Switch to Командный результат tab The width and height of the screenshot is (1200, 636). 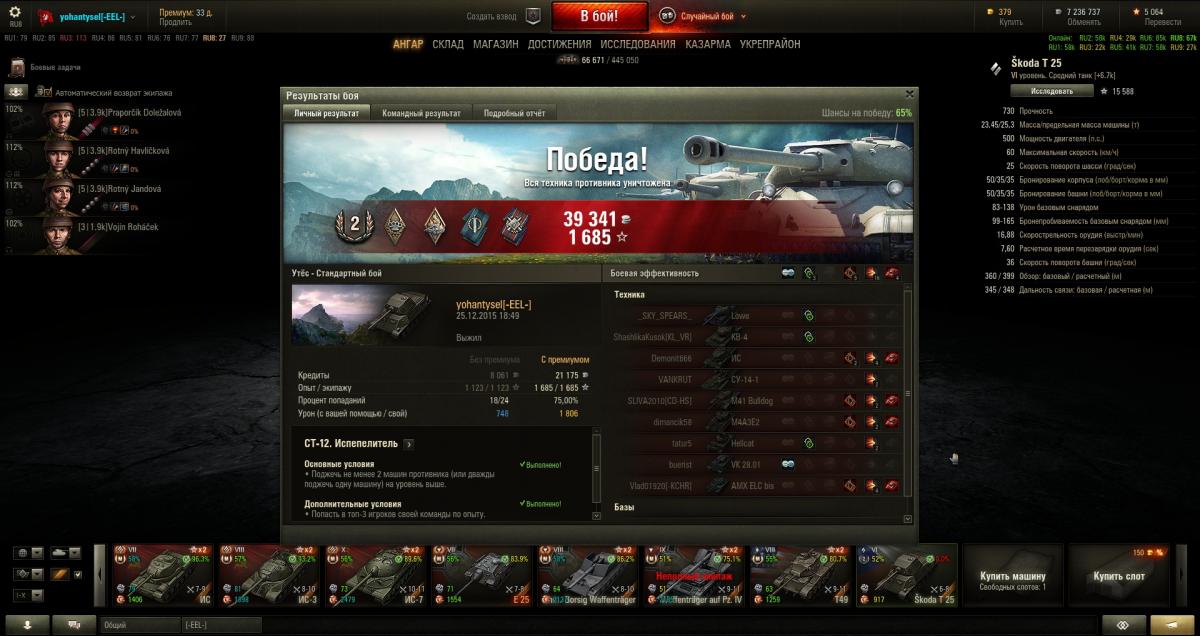pos(421,113)
